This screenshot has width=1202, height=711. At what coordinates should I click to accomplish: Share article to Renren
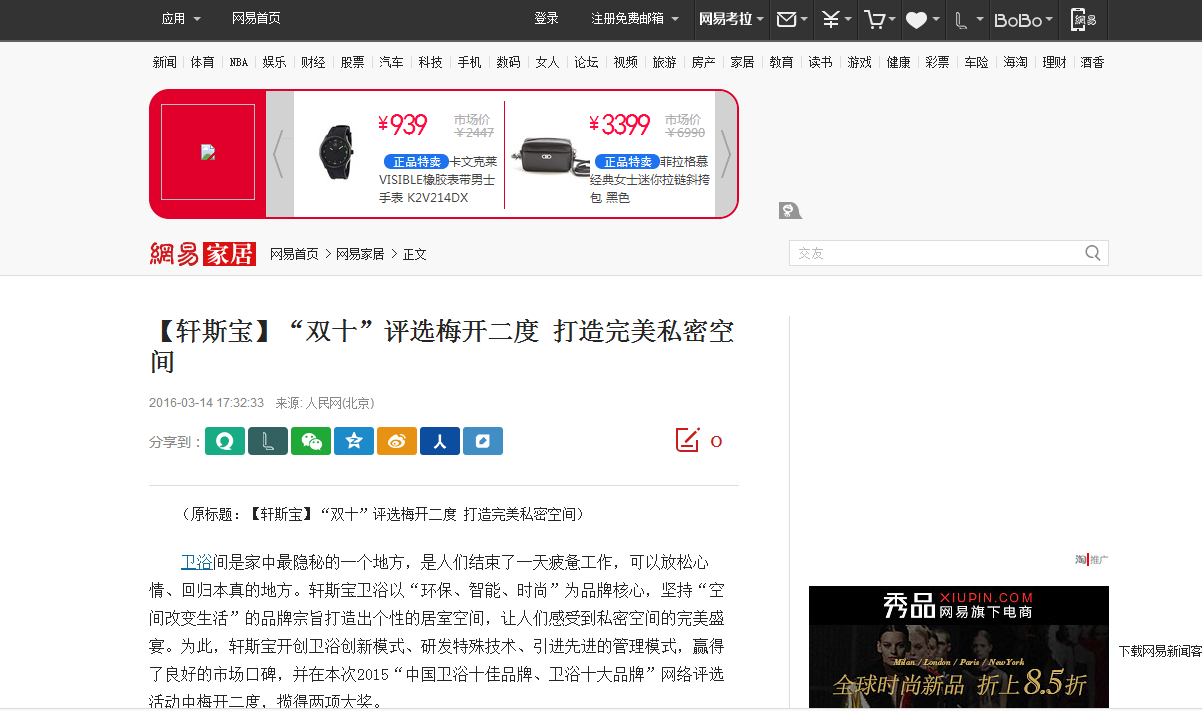[x=440, y=441]
